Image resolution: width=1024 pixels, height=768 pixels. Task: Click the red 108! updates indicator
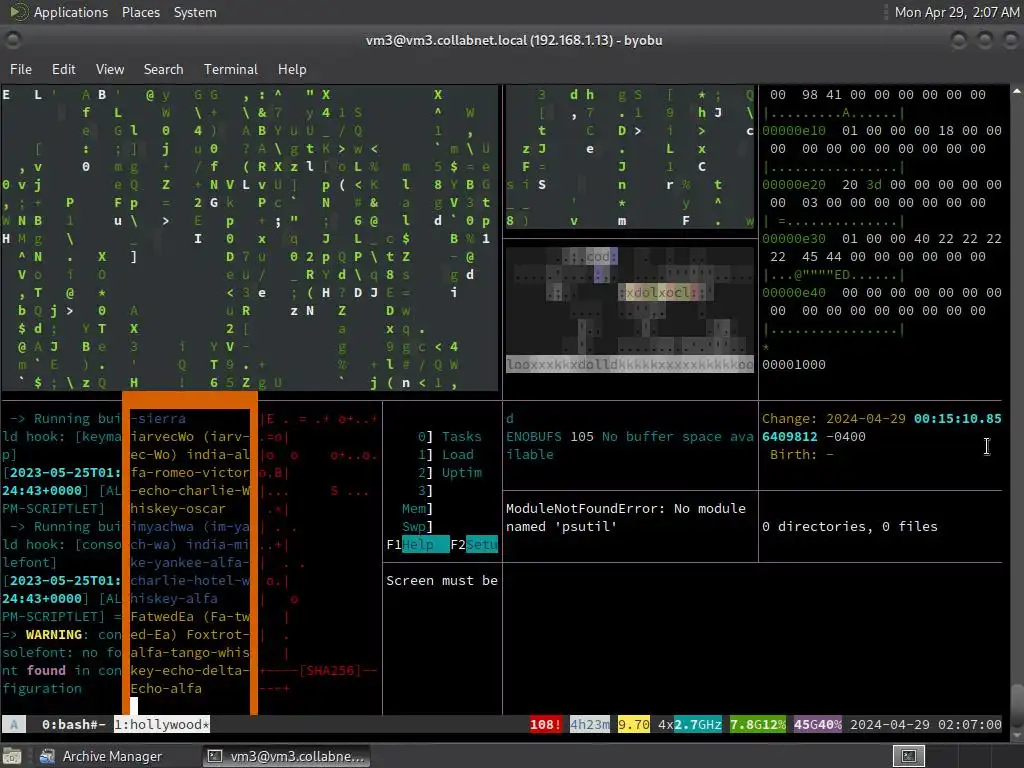pyautogui.click(x=545, y=724)
